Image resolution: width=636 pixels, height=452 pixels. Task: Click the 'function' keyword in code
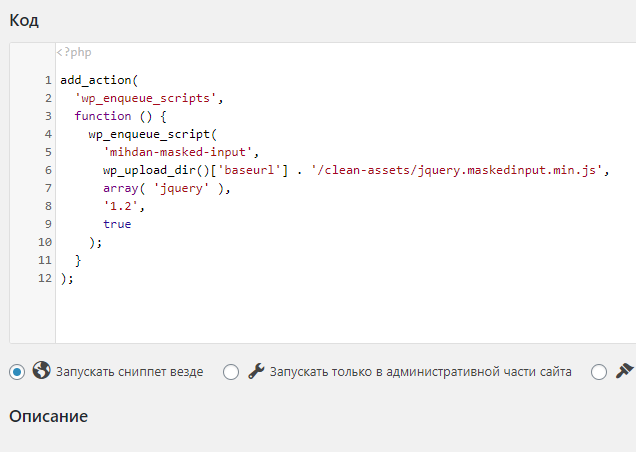pos(103,116)
